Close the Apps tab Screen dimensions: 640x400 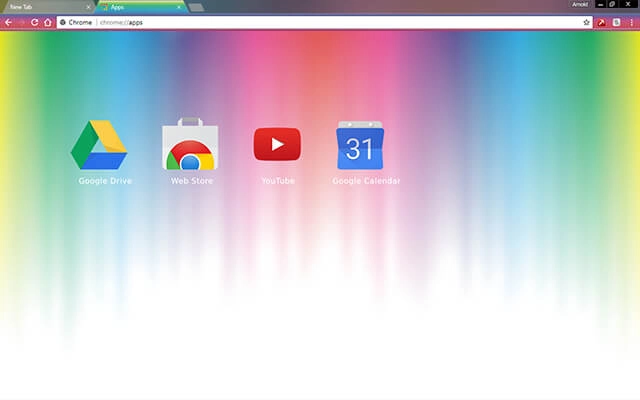click(179, 7)
